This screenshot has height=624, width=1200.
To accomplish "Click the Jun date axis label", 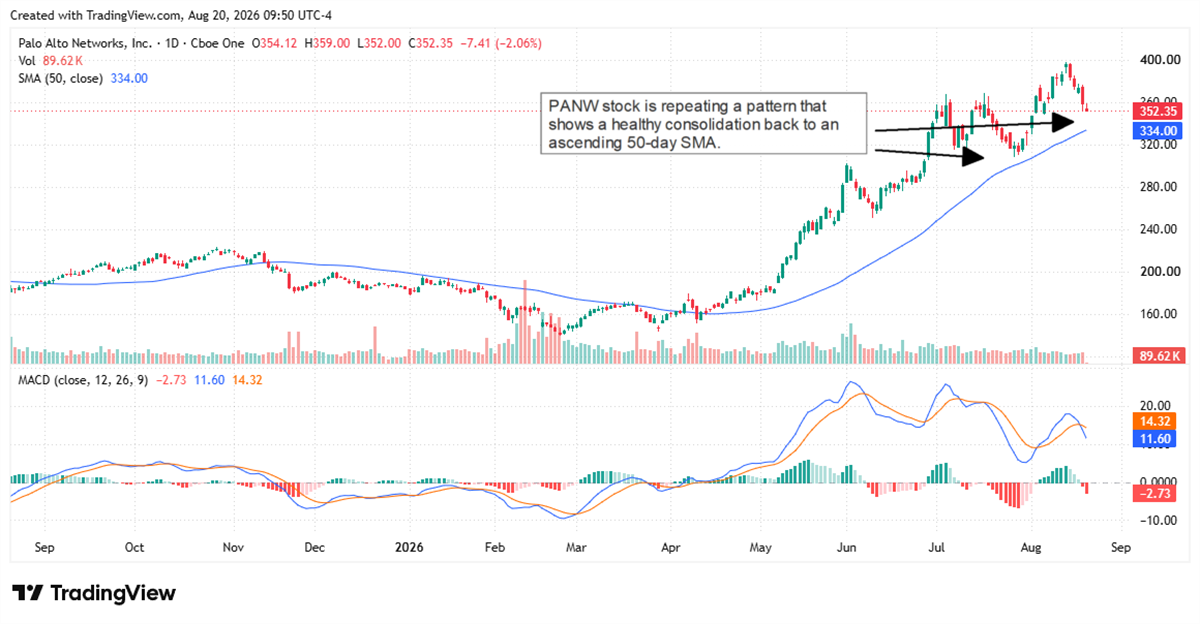I will pyautogui.click(x=846, y=548).
